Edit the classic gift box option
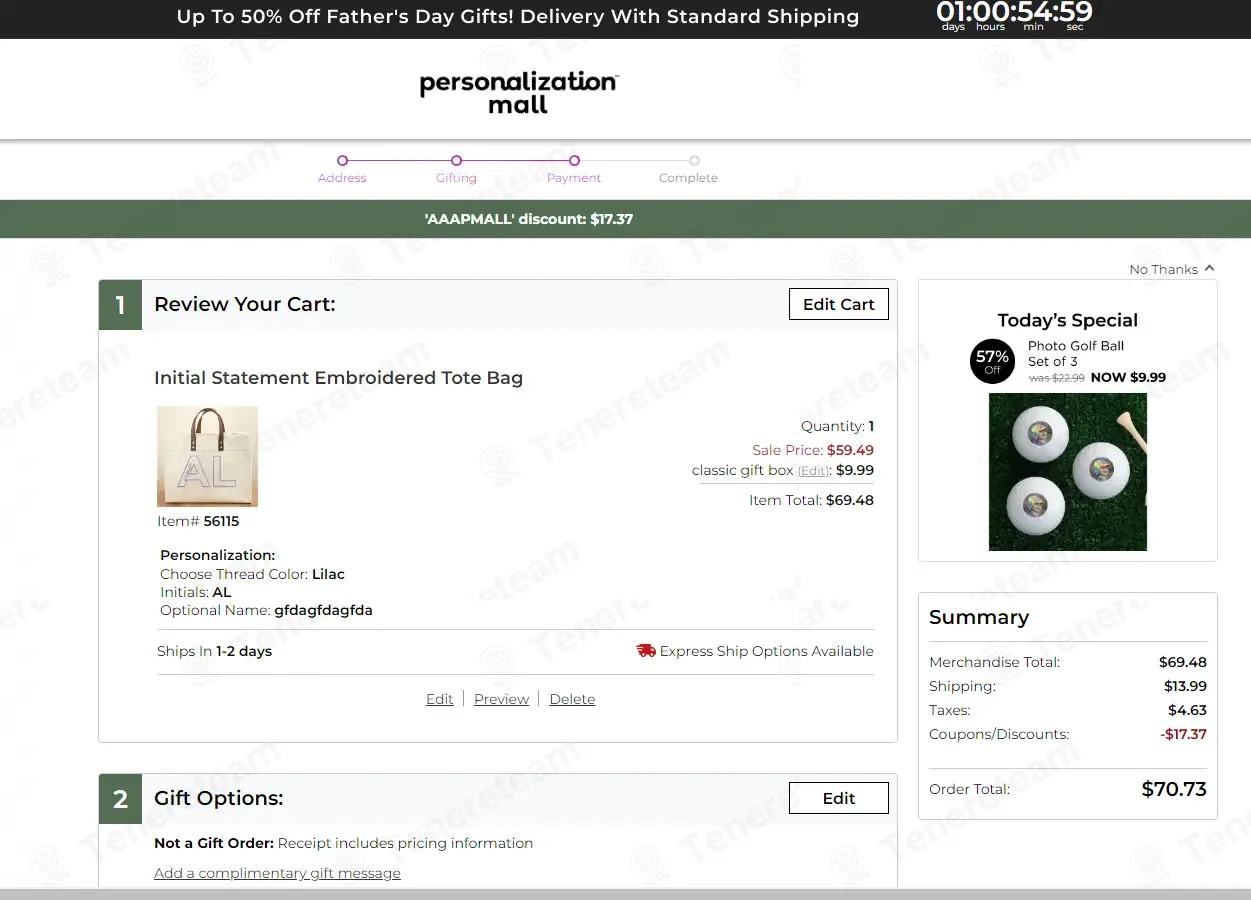 click(813, 471)
